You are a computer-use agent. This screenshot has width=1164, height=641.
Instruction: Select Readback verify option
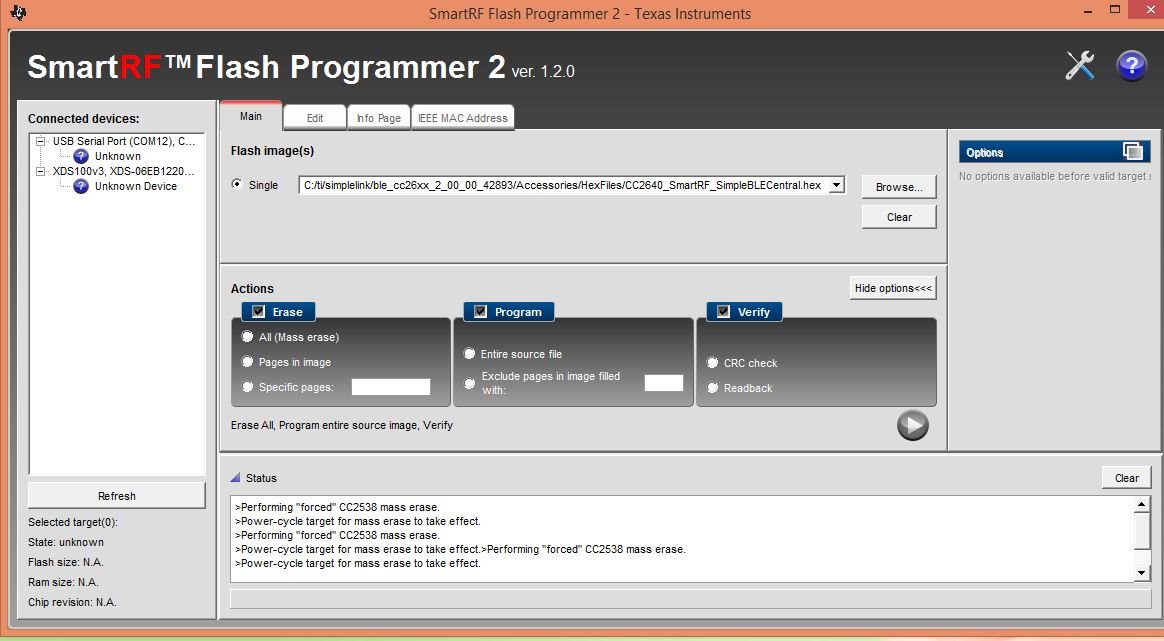point(712,388)
